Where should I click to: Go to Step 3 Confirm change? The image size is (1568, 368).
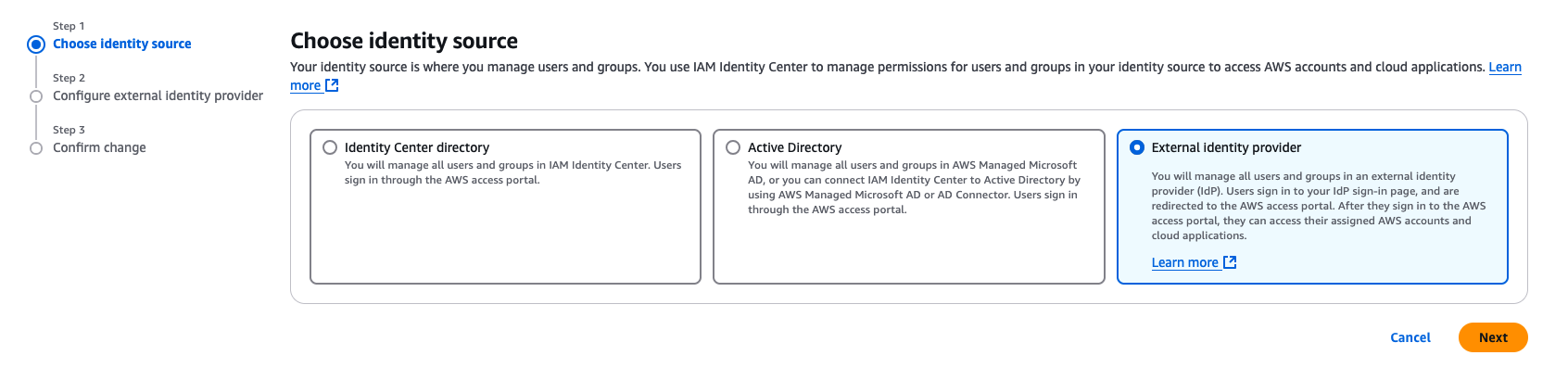(99, 147)
